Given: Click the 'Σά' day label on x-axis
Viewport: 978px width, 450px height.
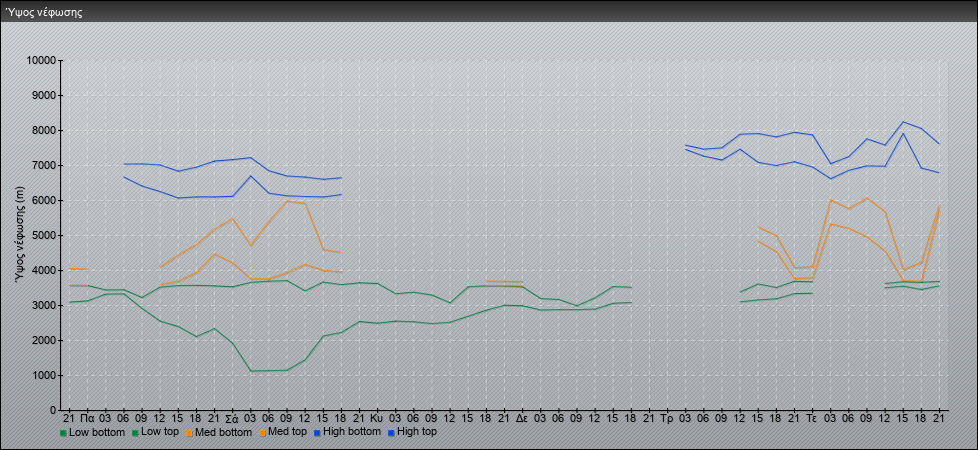Looking at the screenshot, I should pyautogui.click(x=232, y=419).
